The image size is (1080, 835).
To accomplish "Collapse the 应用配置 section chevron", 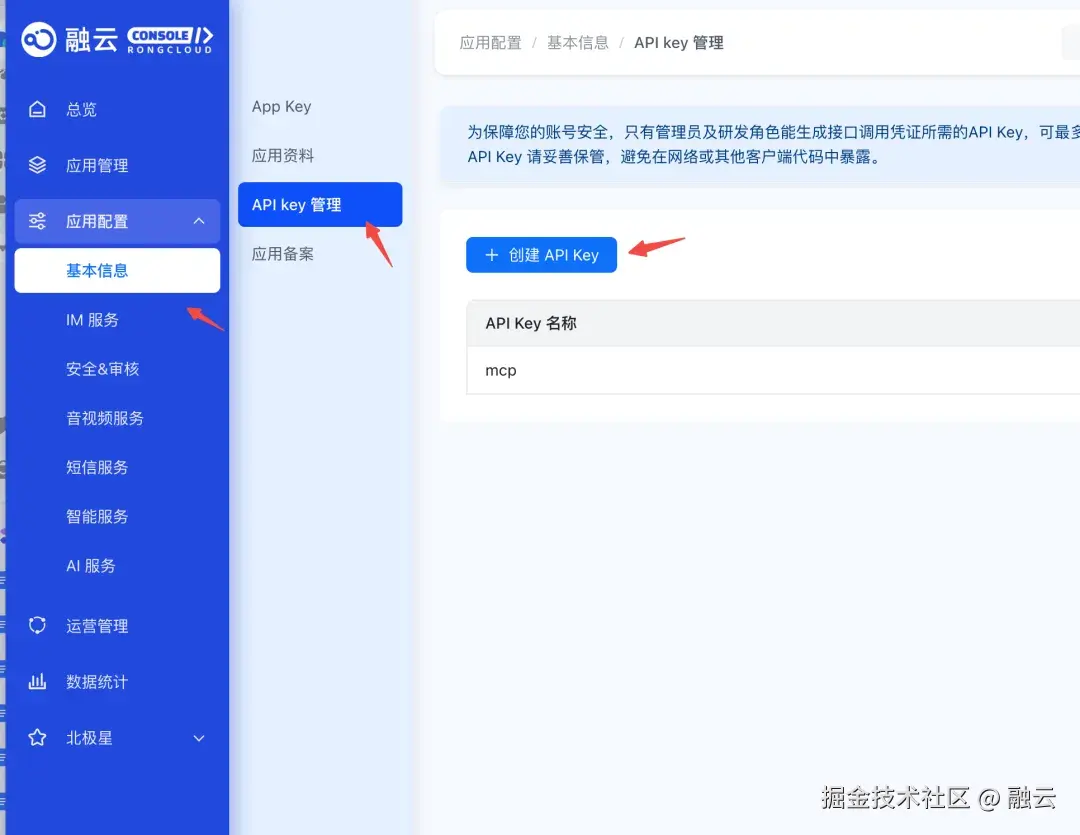I will pyautogui.click(x=199, y=220).
